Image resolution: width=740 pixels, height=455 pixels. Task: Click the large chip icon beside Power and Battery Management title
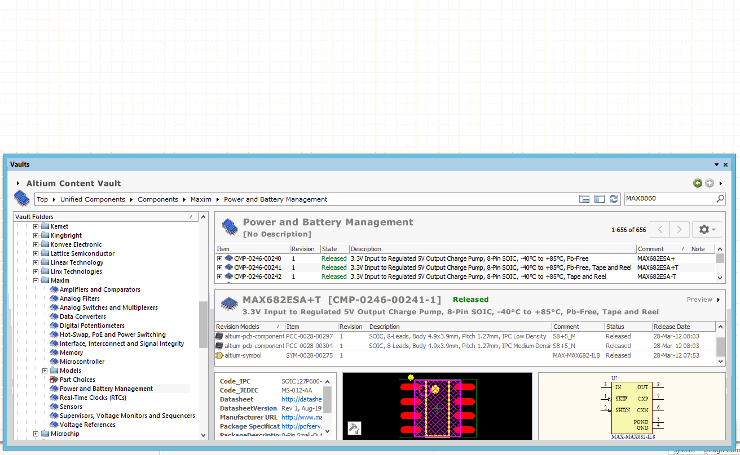pyautogui.click(x=229, y=227)
